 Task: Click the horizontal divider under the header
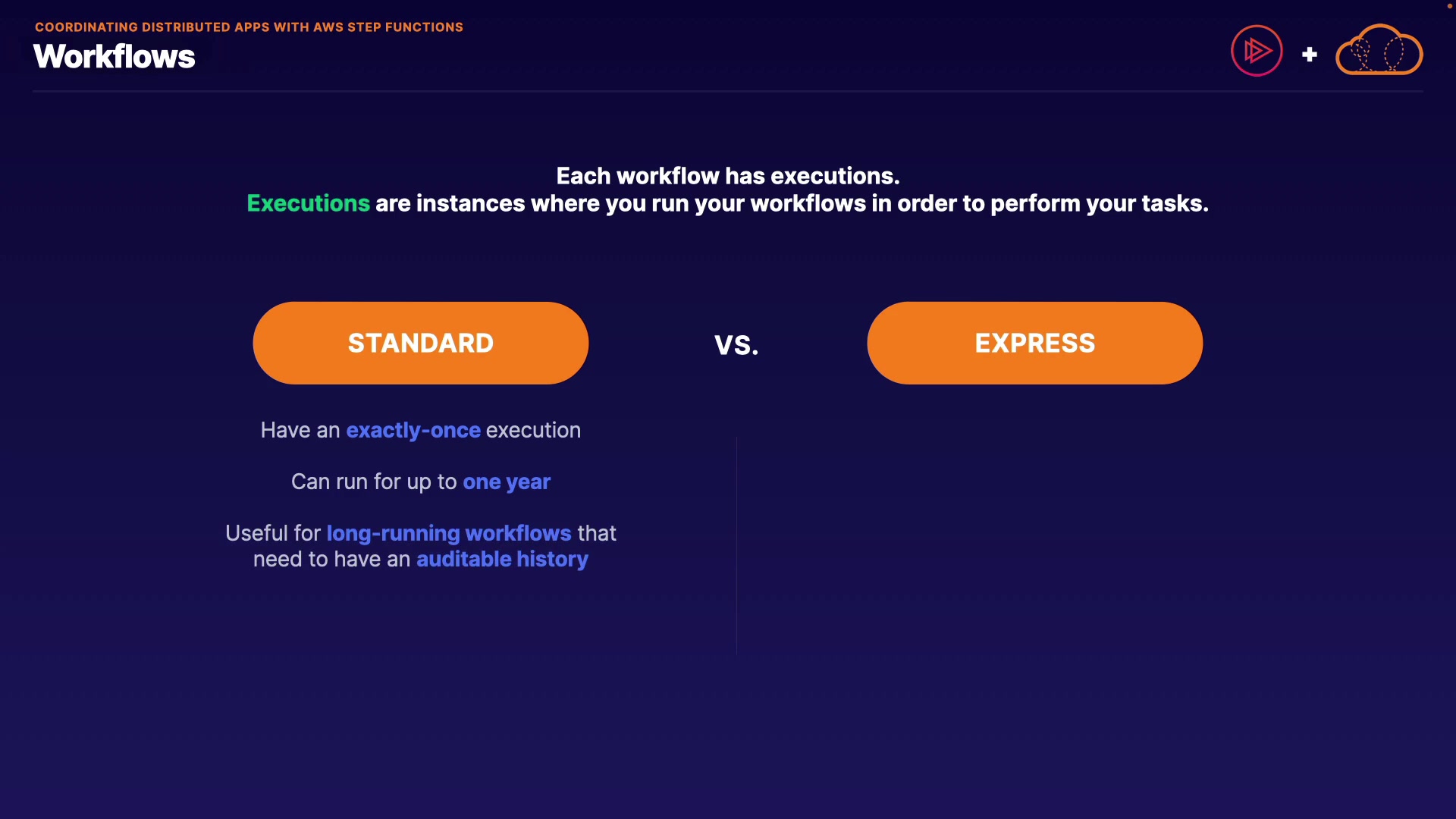727,91
